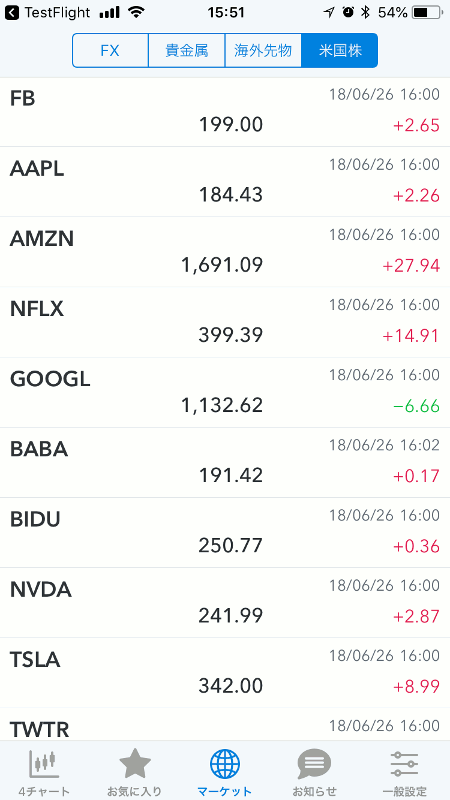This screenshot has width=450, height=800.
Task: Switch to the FX segment
Action: coord(110,51)
